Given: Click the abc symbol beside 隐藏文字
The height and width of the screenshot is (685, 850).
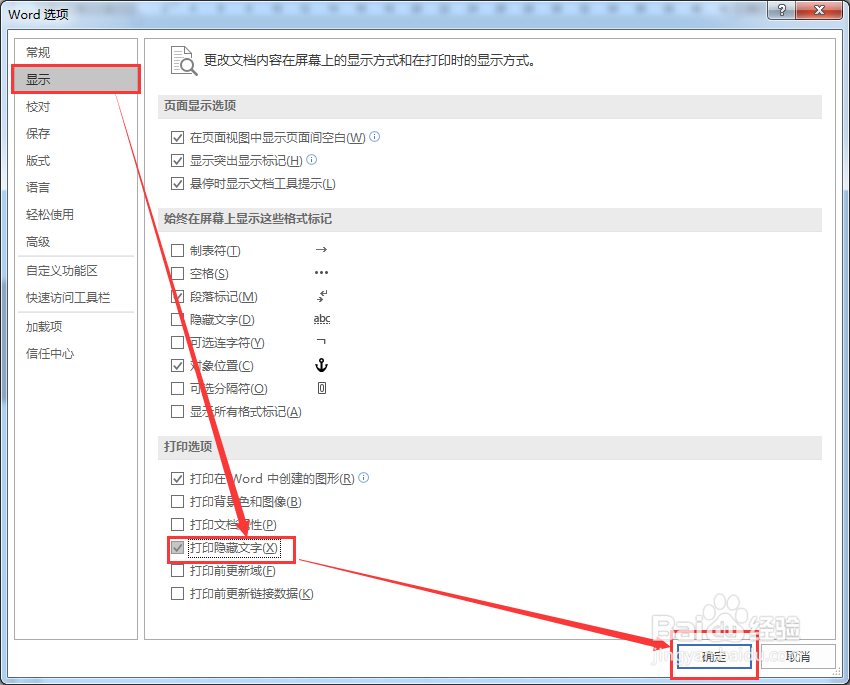Looking at the screenshot, I should (321, 318).
